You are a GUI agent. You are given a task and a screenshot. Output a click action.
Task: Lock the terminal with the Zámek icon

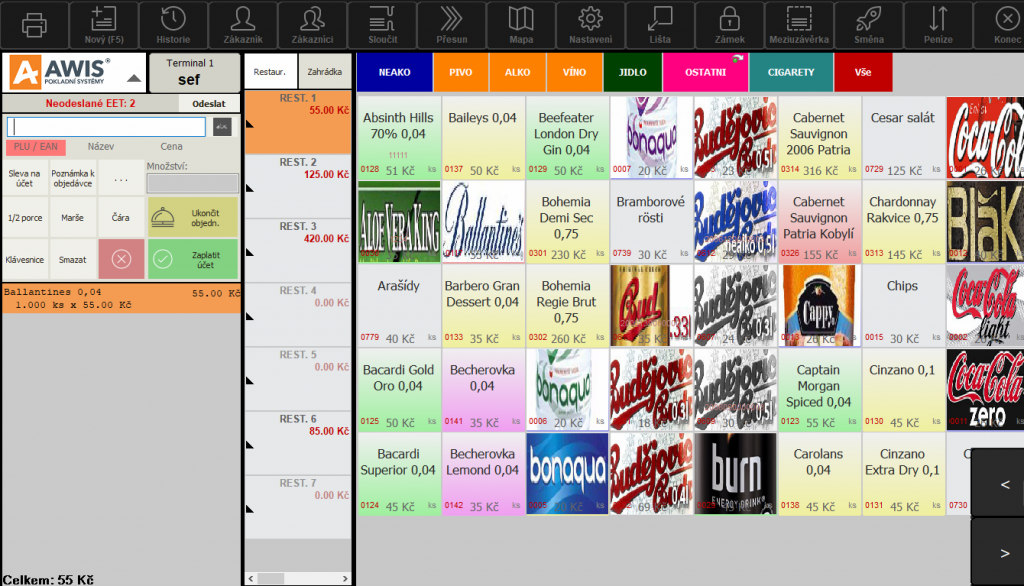click(729, 25)
